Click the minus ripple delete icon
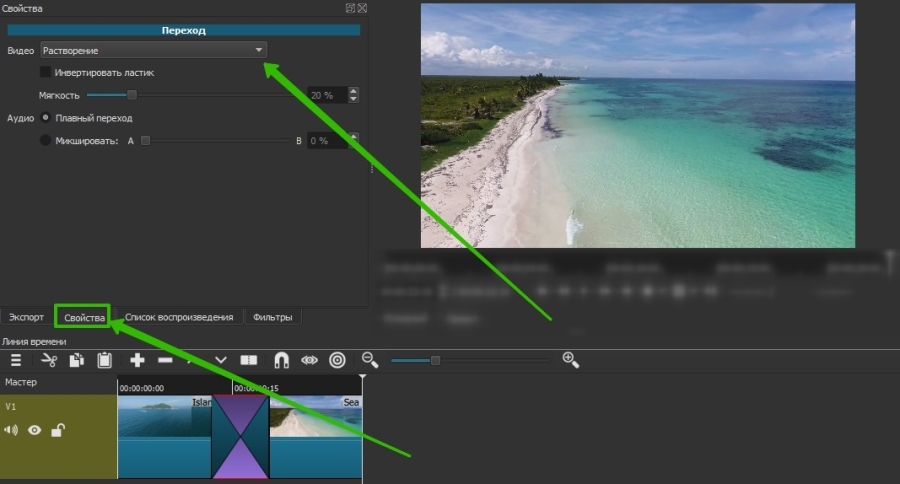 [x=165, y=360]
